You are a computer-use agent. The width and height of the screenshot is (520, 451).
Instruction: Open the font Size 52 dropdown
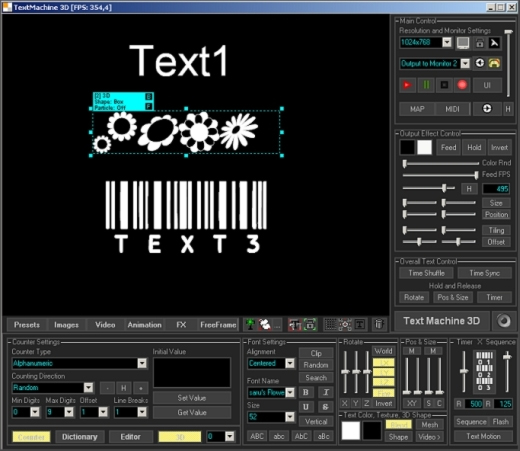pyautogui.click(x=290, y=417)
